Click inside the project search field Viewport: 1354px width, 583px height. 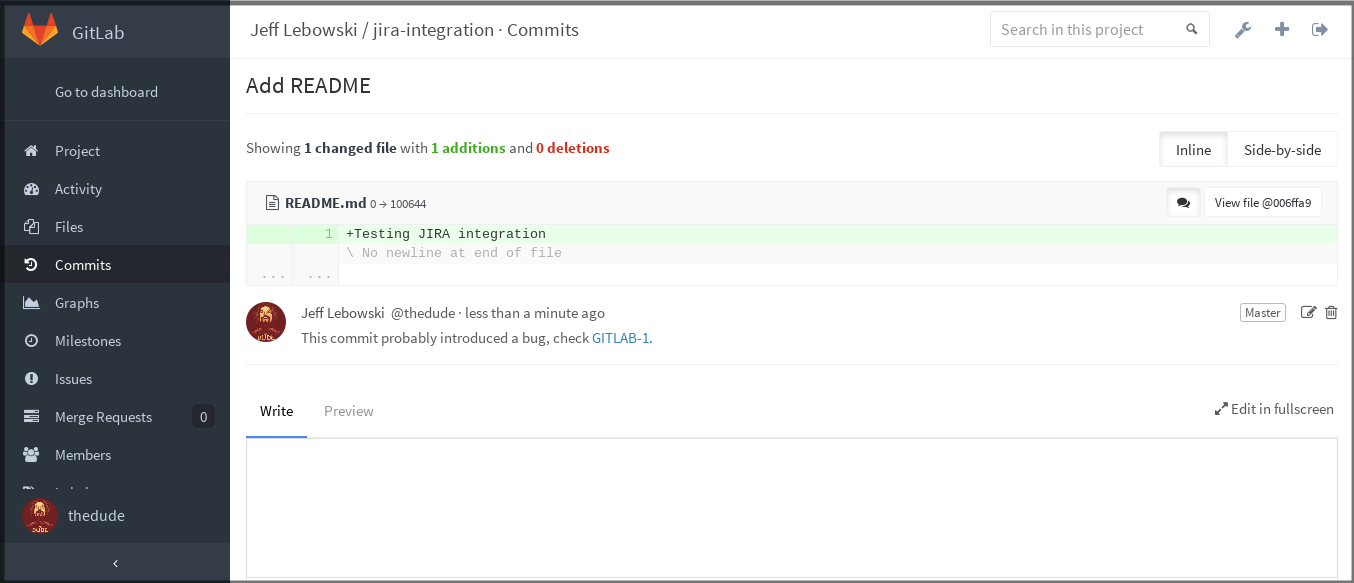(1080, 29)
